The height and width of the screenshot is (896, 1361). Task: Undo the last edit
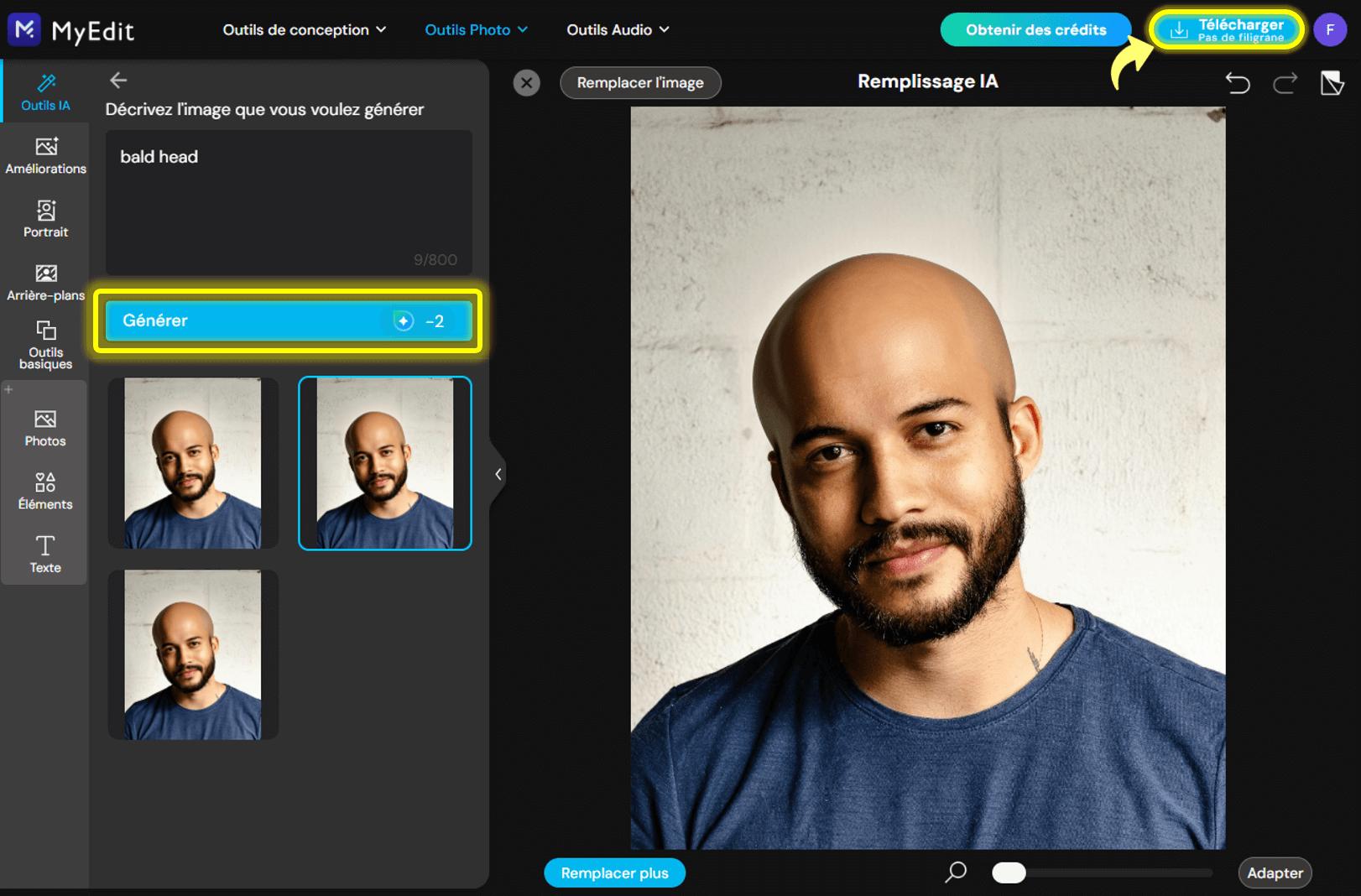point(1238,82)
